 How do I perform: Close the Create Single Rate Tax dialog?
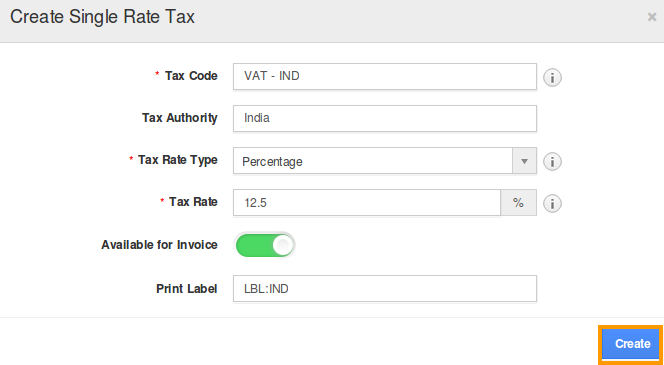pos(652,17)
